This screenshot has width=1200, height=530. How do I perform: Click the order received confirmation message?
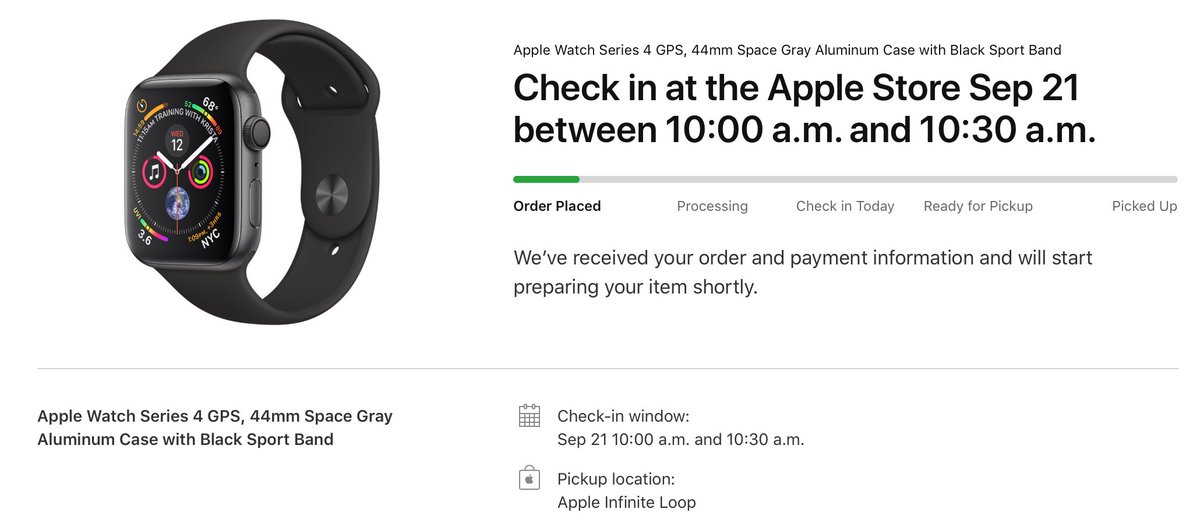[802, 272]
